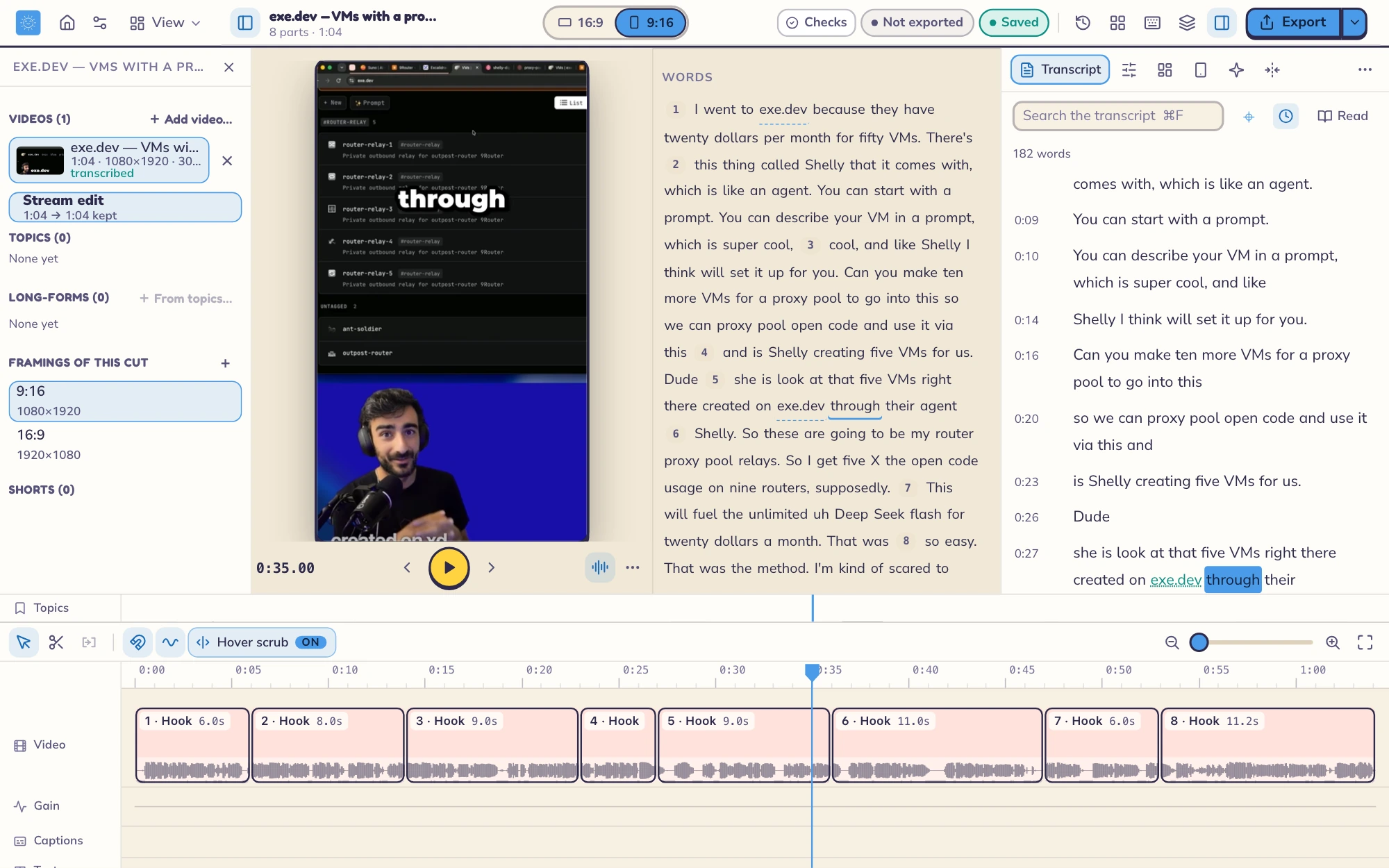The height and width of the screenshot is (868, 1389).
Task: Go to the home icon
Action: point(67,23)
